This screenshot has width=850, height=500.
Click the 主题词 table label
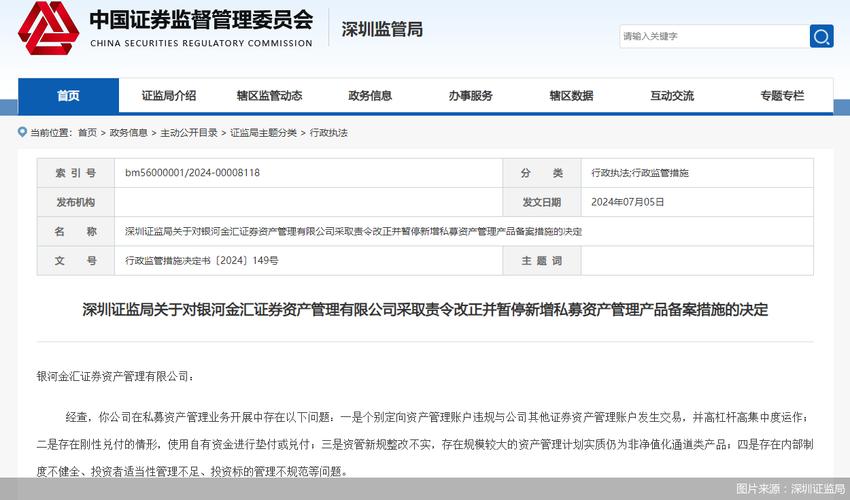coord(542,261)
